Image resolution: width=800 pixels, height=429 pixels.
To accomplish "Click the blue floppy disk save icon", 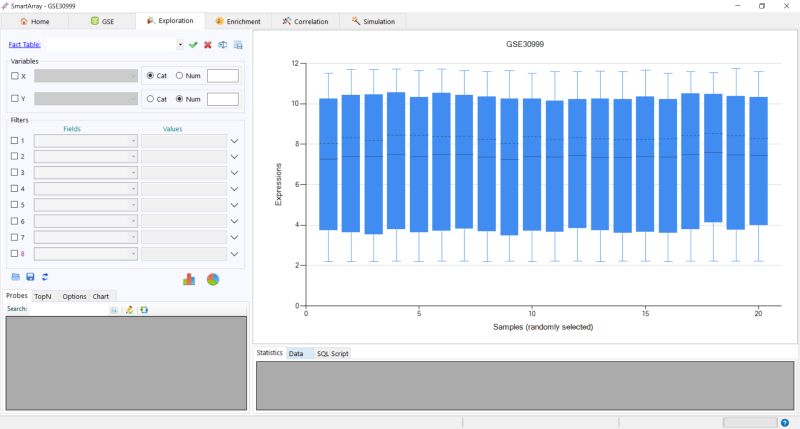I will (x=30, y=277).
